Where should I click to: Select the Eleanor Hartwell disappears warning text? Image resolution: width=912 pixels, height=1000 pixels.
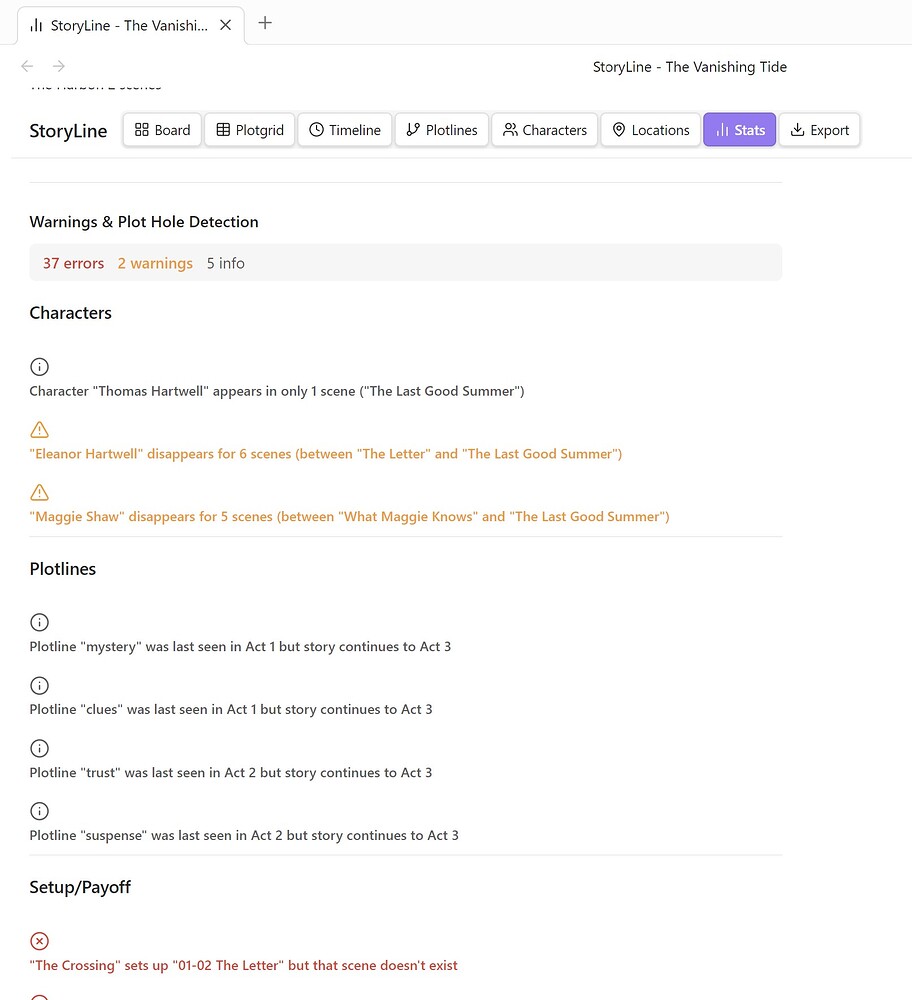325,453
